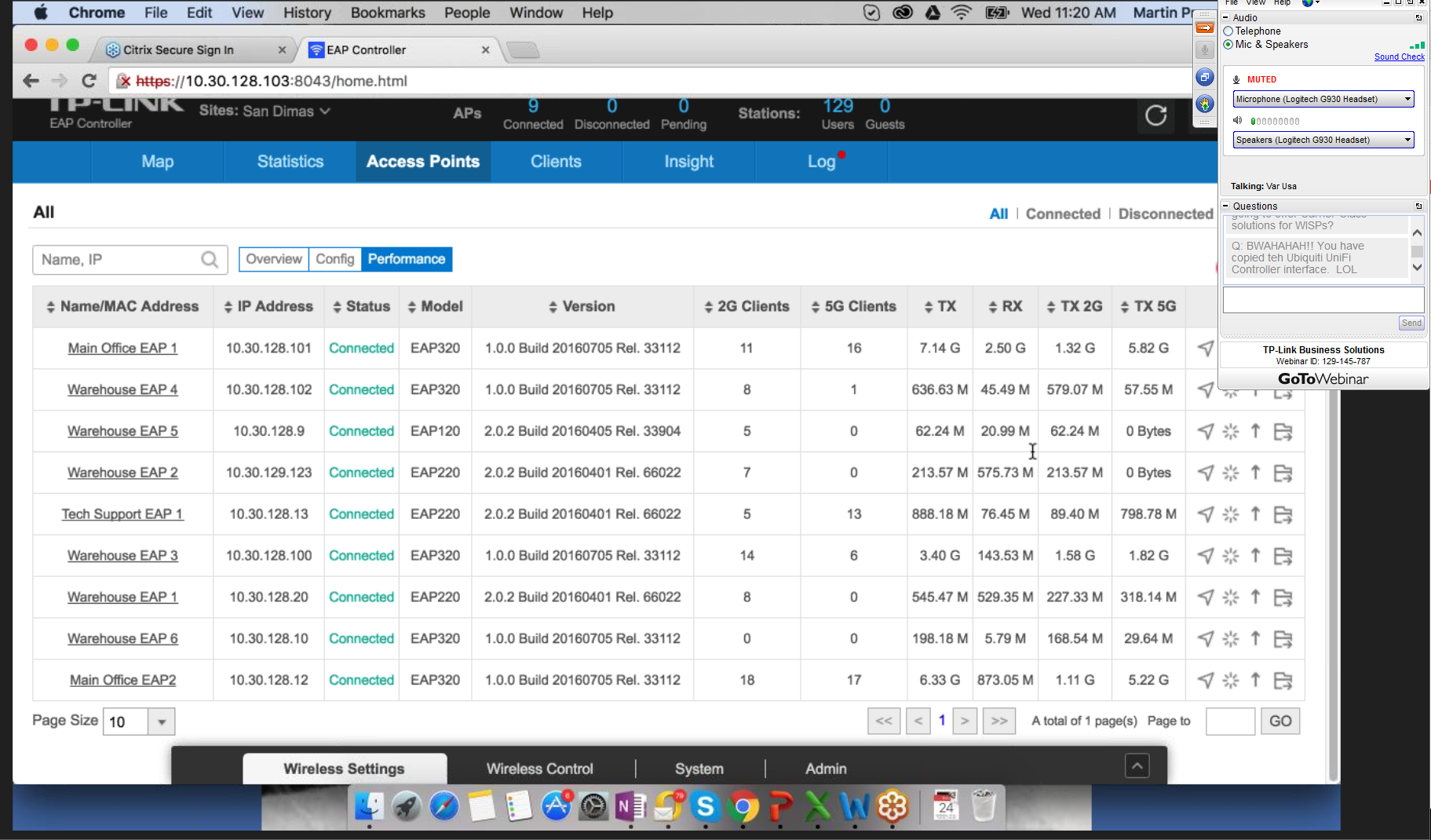1431x840 pixels.
Task: Click the search magnifier in Name, IP box
Action: click(x=209, y=260)
